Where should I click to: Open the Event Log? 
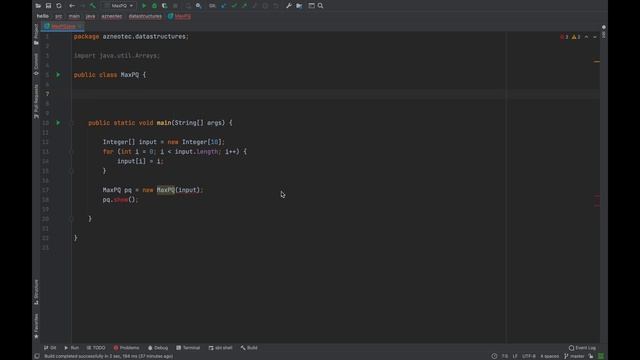tap(582, 348)
